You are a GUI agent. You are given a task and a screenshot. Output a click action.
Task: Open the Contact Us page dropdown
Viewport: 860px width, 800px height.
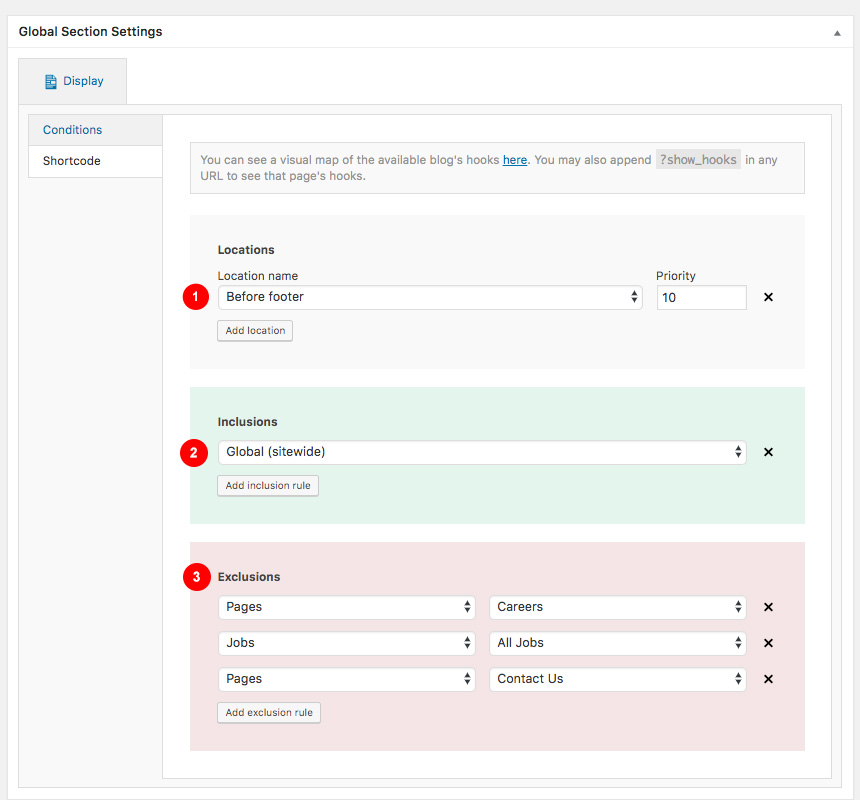[x=618, y=679]
